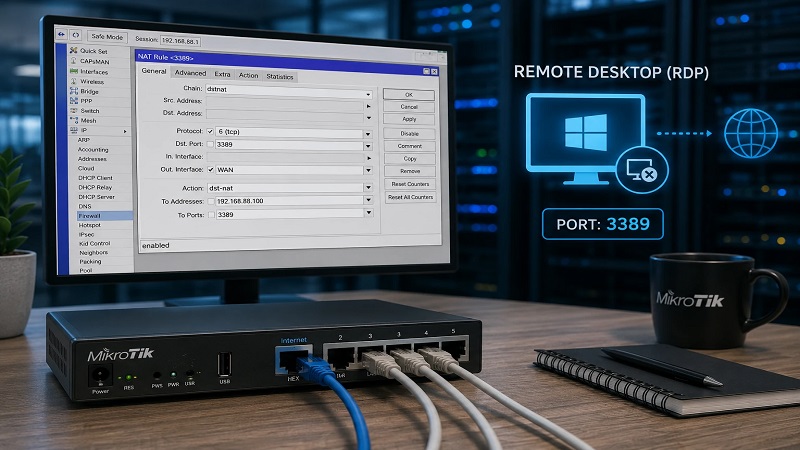Screen dimensions: 800x450
Task: Expand the In. Interface field arrow
Action: [x=368, y=158]
